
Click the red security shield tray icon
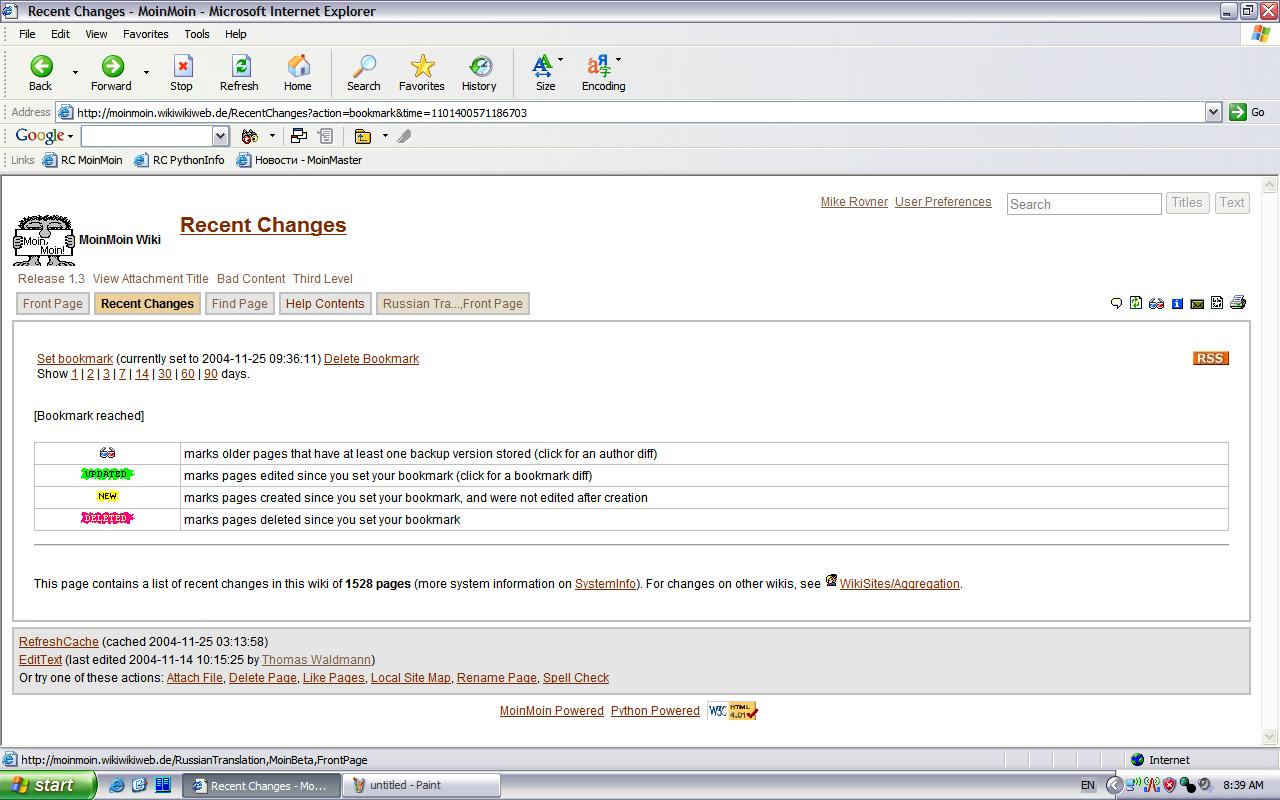(1169, 785)
